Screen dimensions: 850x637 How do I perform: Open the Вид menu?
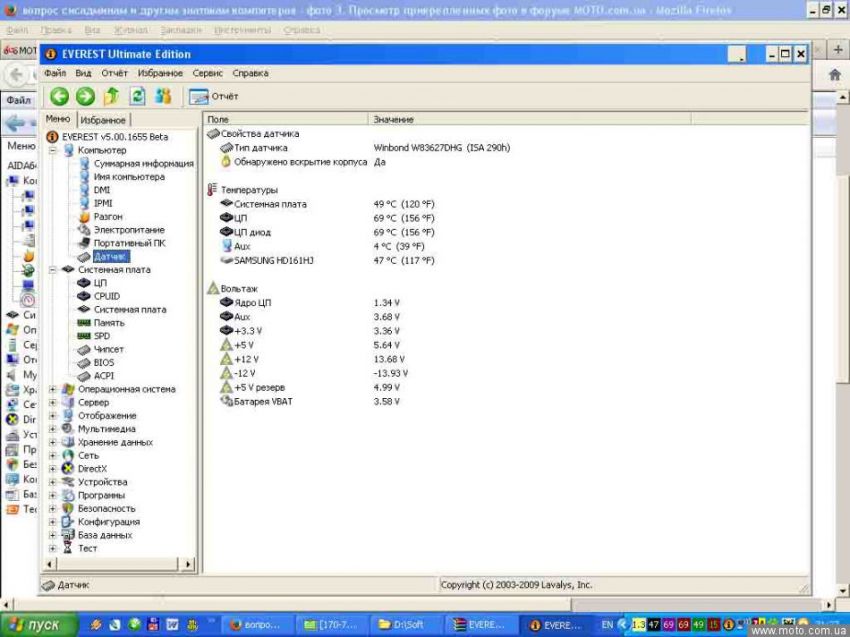tap(83, 73)
